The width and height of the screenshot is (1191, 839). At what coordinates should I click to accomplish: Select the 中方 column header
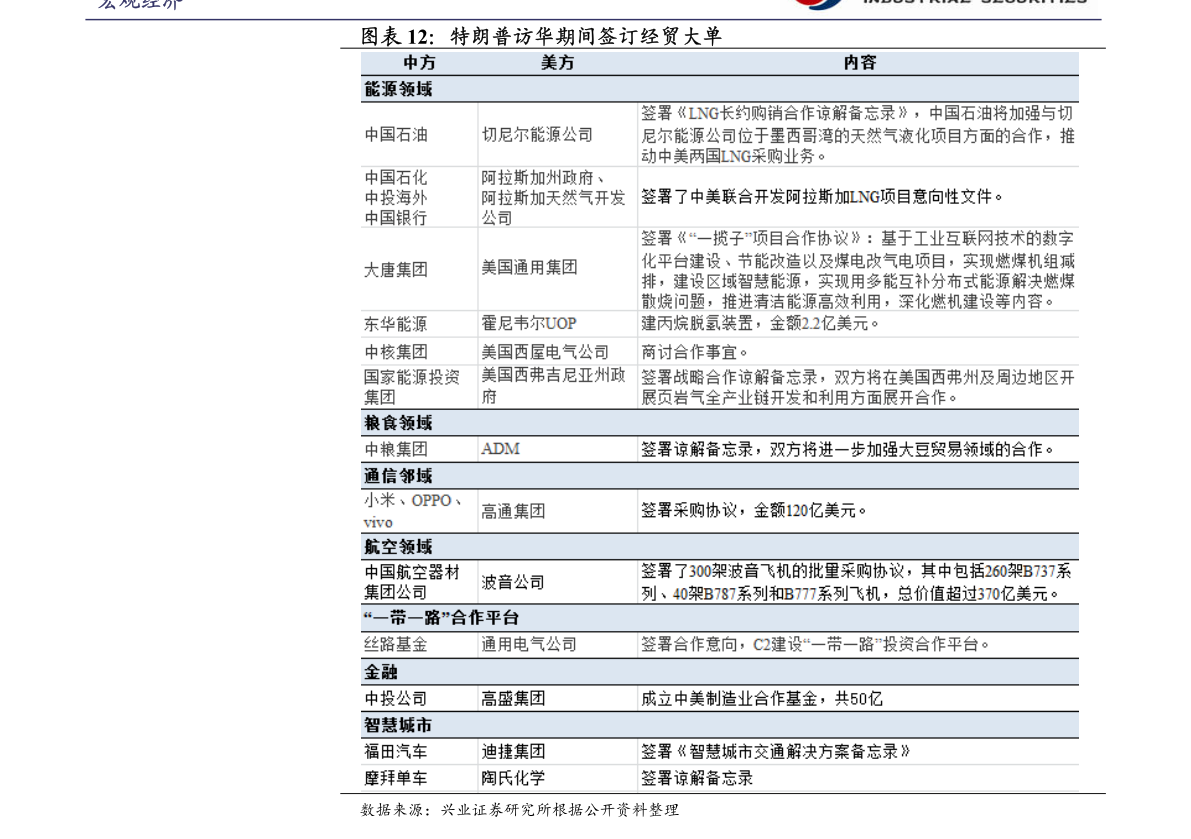[419, 63]
